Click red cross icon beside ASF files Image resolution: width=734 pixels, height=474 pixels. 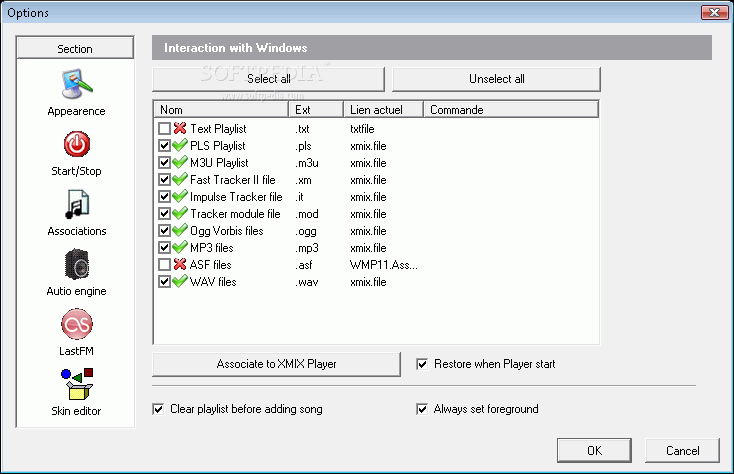point(180,264)
